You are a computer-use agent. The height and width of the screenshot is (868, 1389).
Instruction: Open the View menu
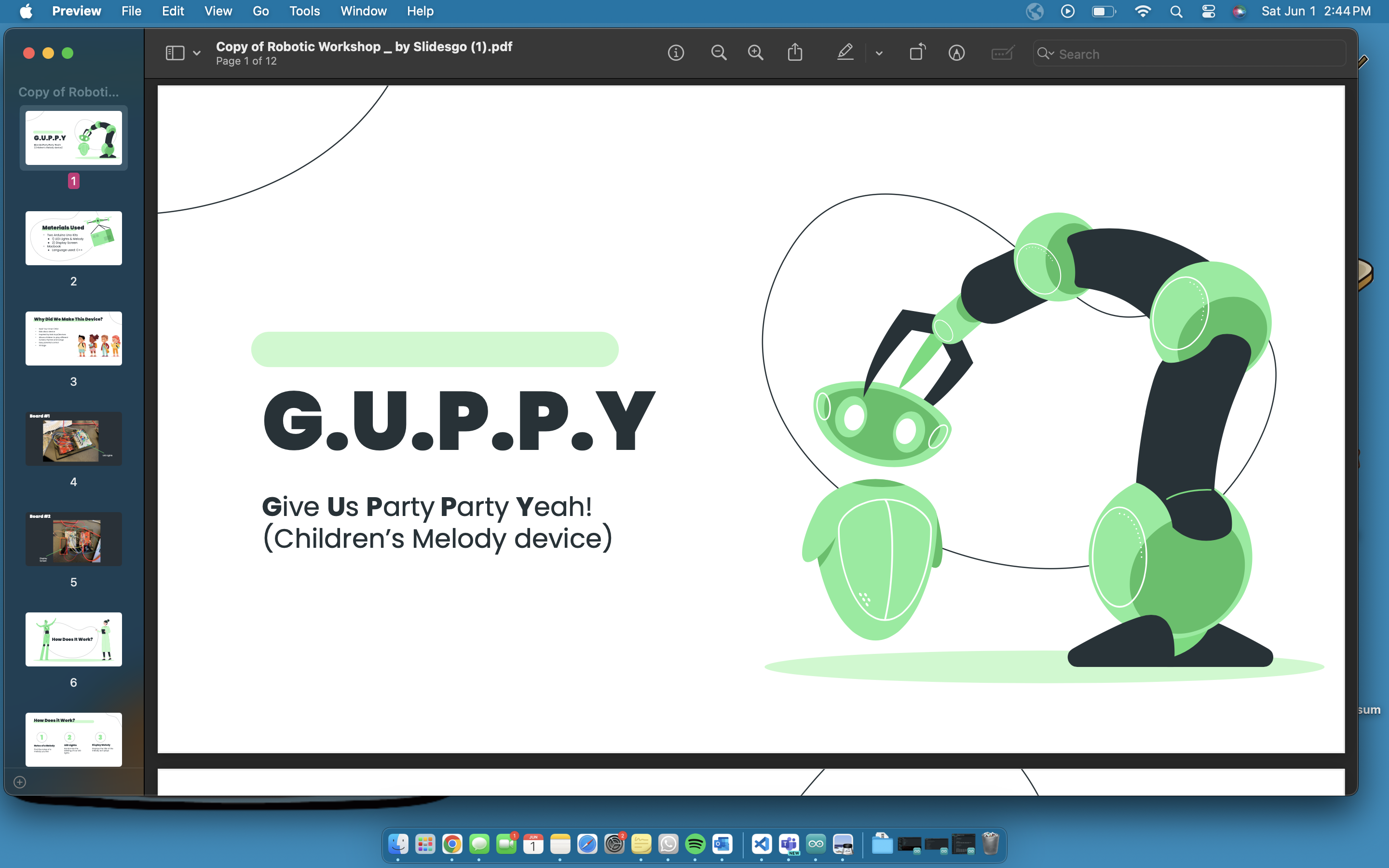coord(218,11)
